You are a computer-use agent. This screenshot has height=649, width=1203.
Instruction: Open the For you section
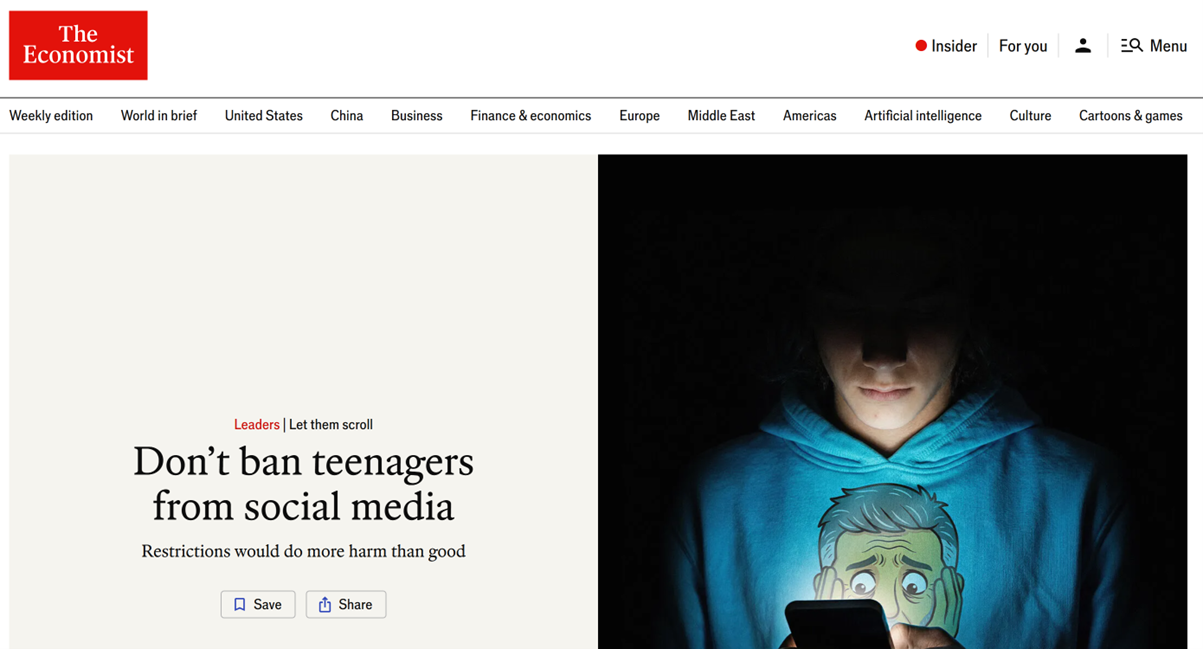[x=1023, y=46]
